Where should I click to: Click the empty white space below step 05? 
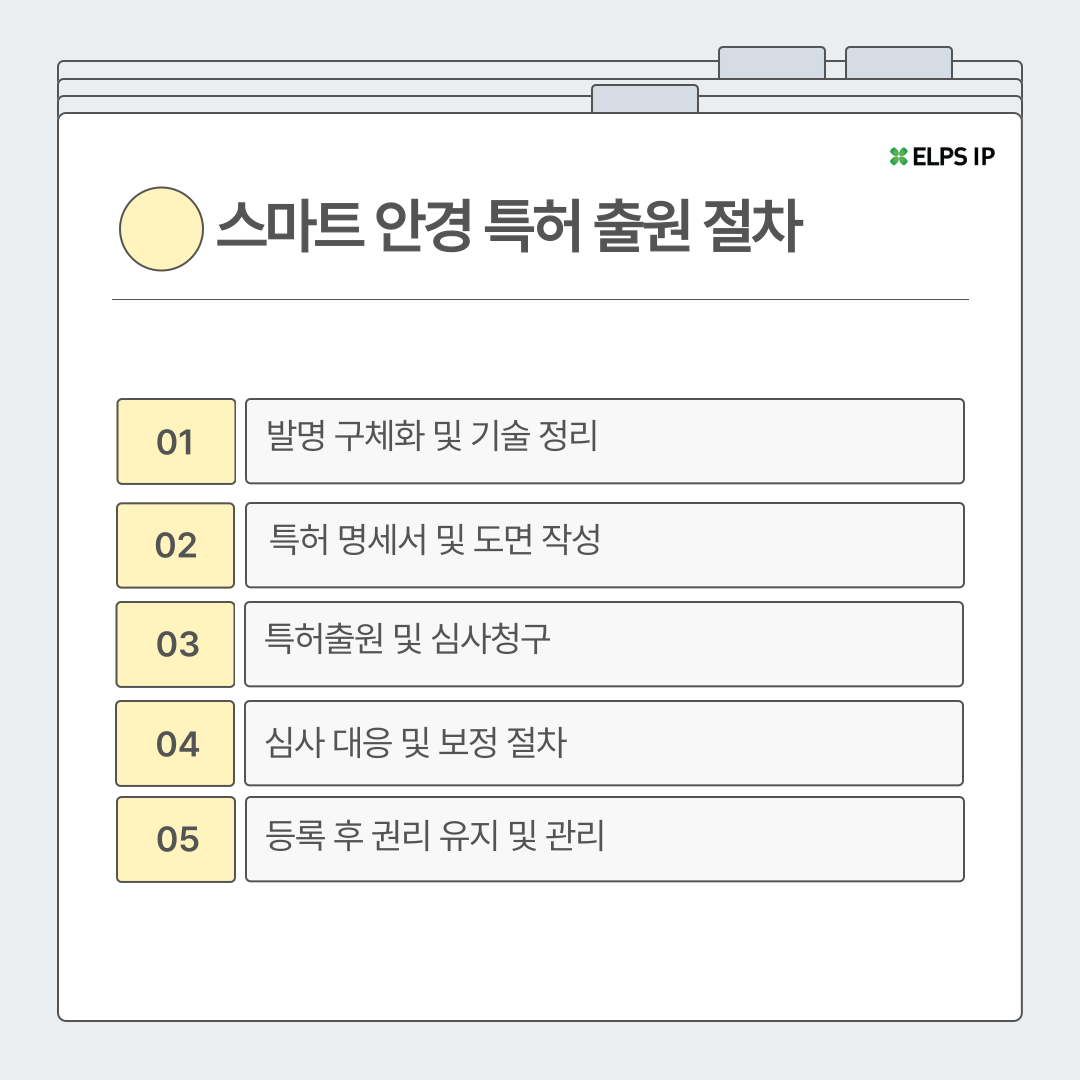pos(540,950)
